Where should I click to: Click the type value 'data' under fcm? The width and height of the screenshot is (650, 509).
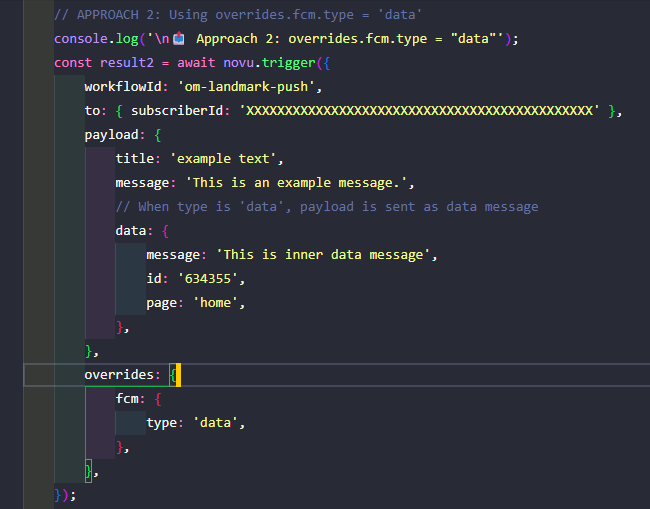click(x=216, y=423)
